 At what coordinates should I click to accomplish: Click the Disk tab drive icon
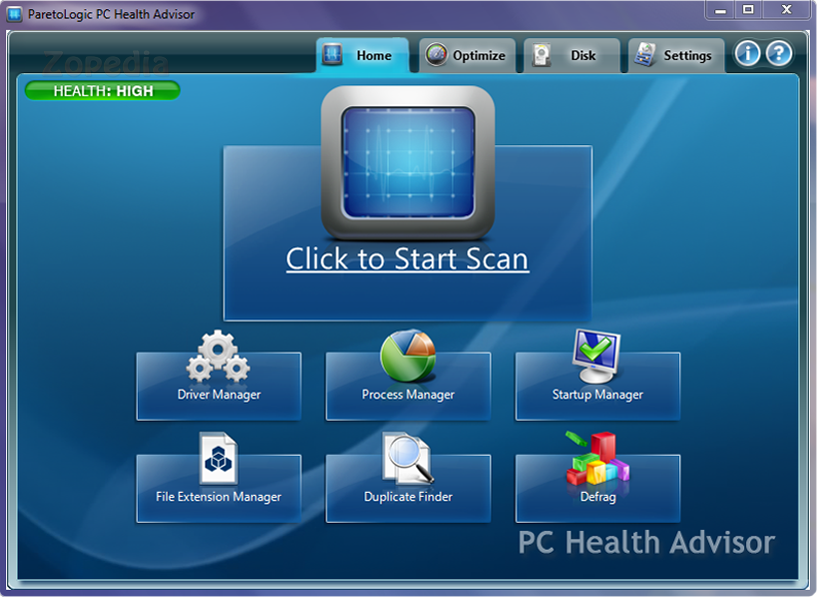[x=542, y=55]
